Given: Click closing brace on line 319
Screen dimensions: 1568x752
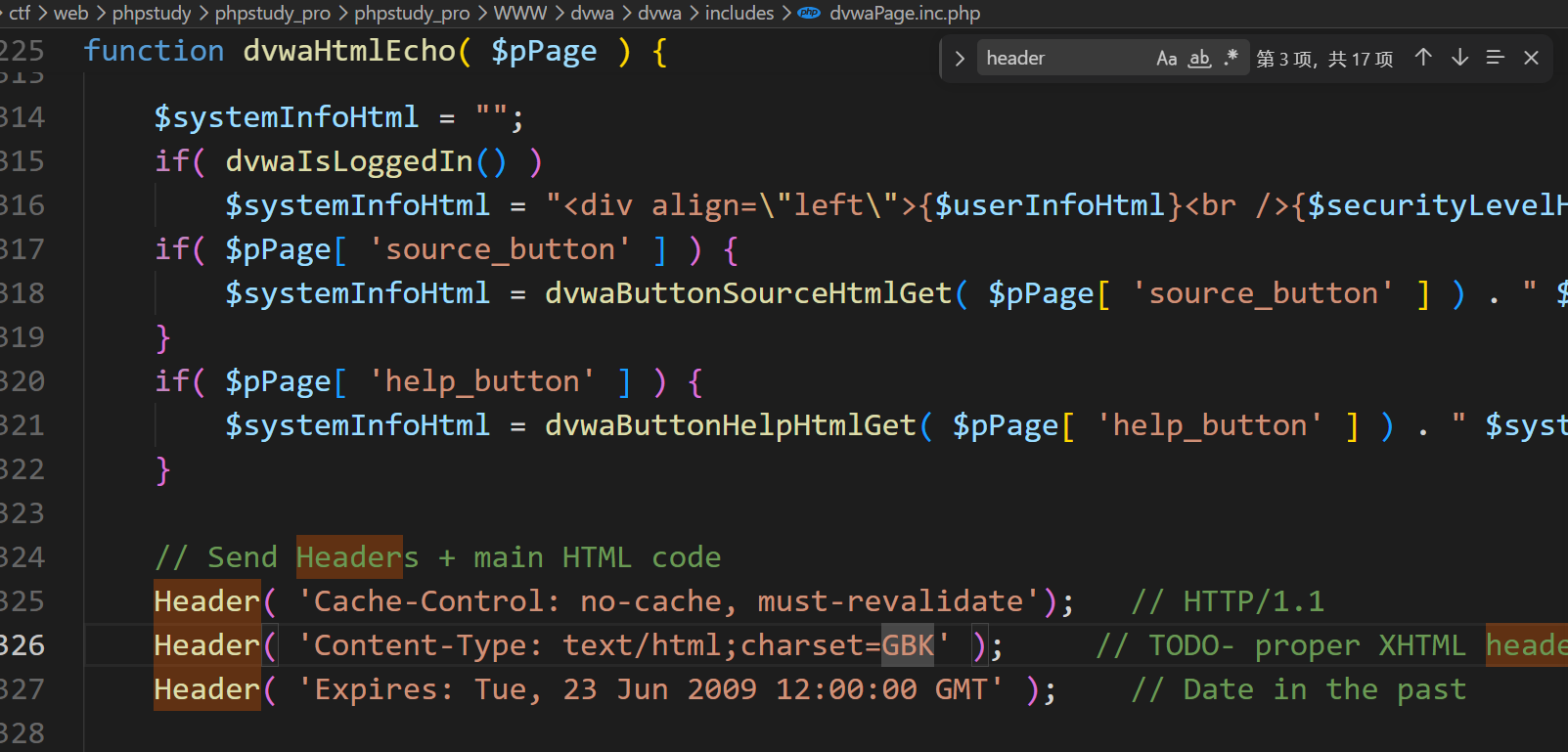Looking at the screenshot, I should 162,337.
